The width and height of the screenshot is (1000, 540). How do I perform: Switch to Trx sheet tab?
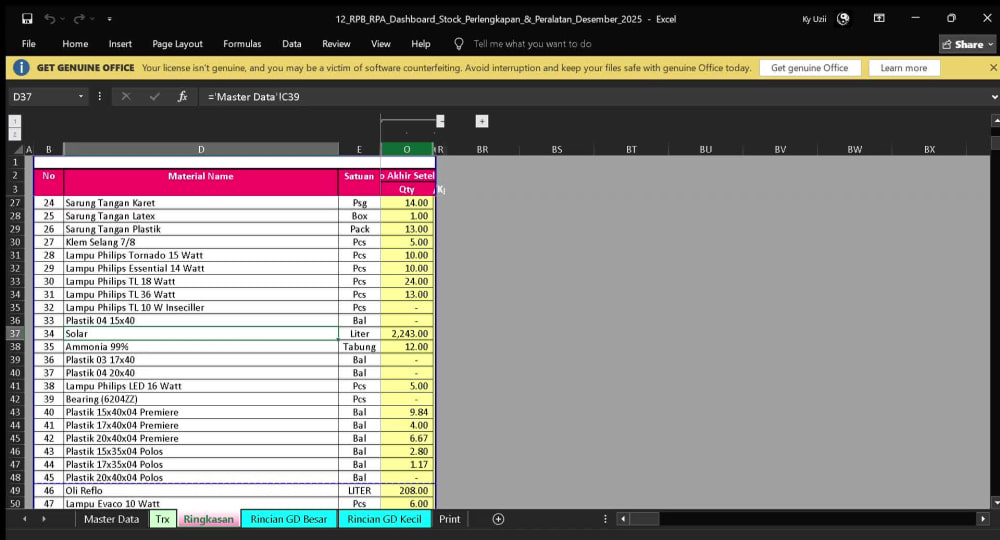click(163, 519)
